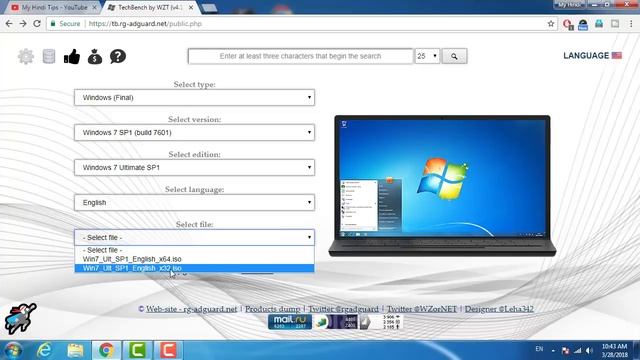Open the Twitter @rgadguard link

click(x=343, y=309)
